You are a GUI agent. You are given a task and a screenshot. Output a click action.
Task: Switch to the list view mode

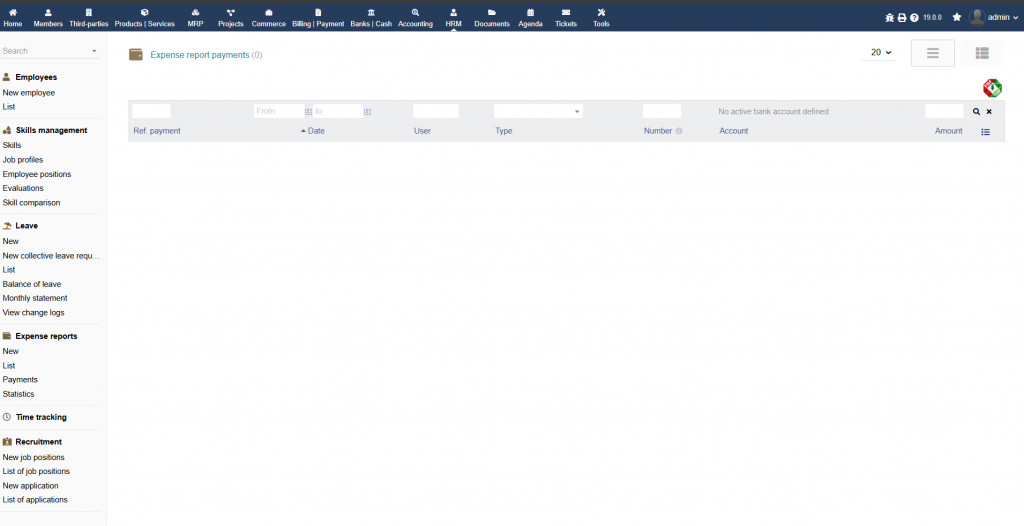coord(933,53)
